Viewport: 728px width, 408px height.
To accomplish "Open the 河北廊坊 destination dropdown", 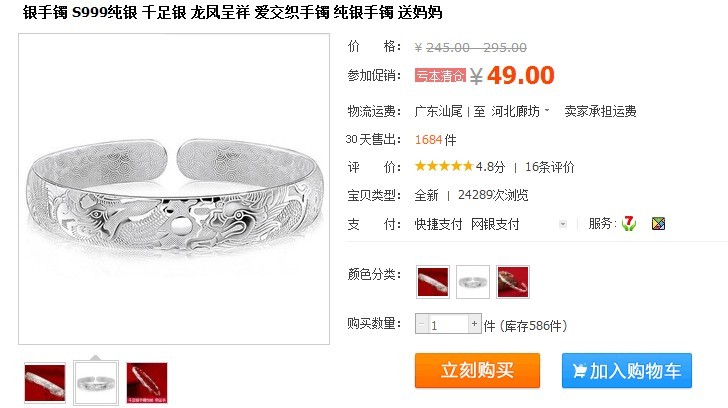I will 520,111.
